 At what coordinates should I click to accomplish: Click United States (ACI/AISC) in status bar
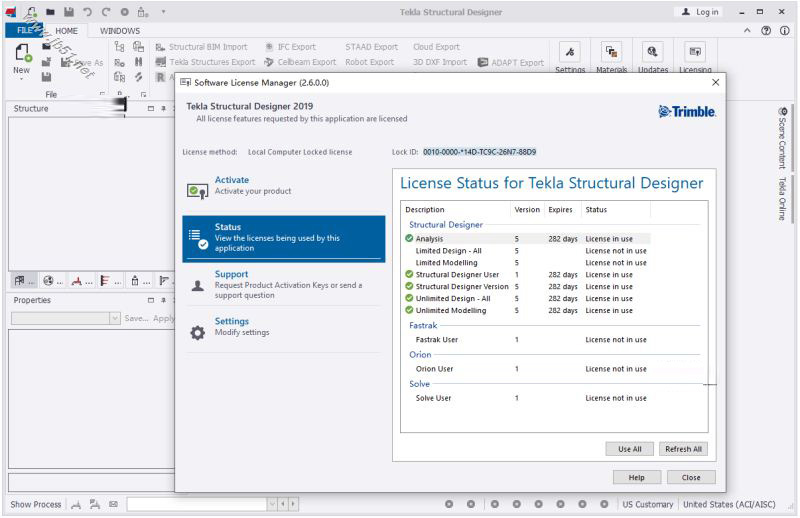click(x=729, y=504)
